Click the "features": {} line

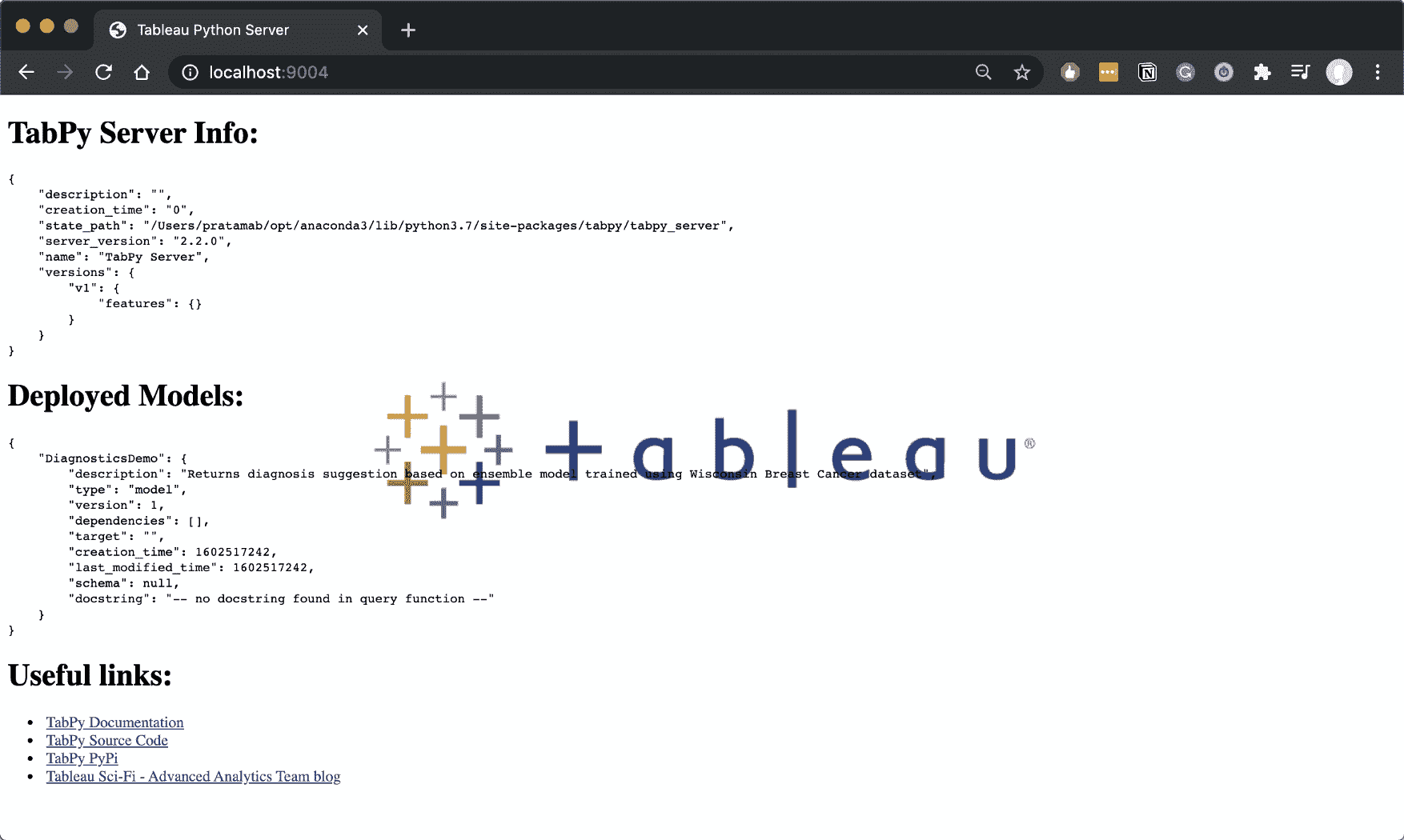point(150,304)
